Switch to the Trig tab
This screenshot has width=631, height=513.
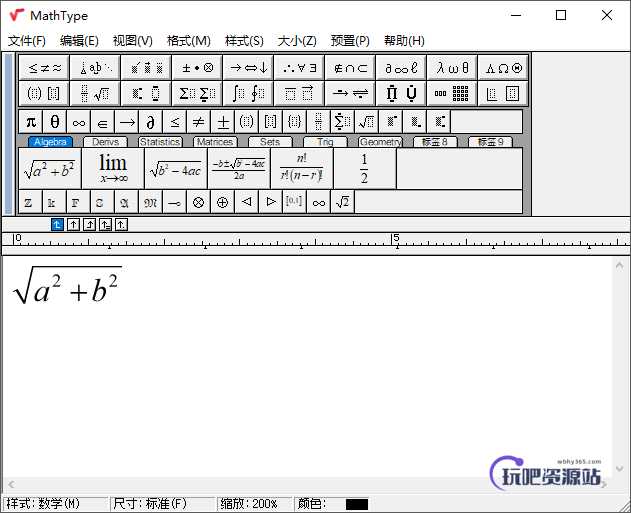[x=325, y=142]
